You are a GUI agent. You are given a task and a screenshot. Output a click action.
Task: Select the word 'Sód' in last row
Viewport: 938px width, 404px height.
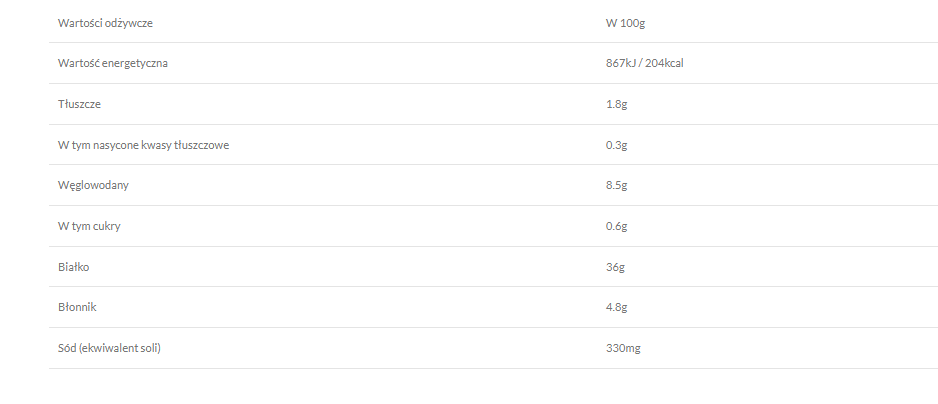(x=67, y=348)
